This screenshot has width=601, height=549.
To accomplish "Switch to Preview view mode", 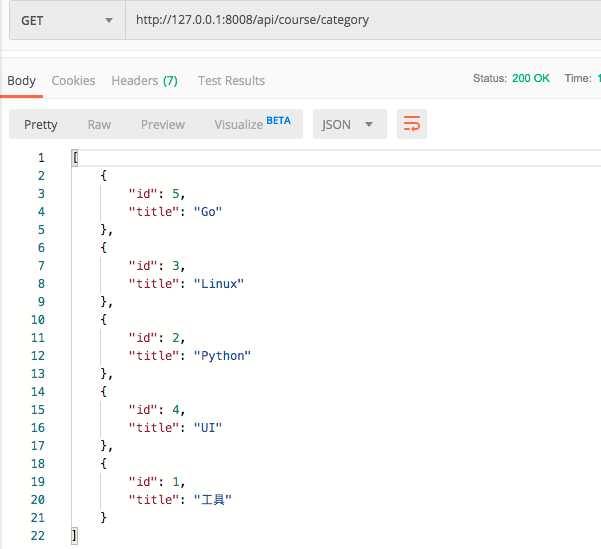I will coord(162,124).
